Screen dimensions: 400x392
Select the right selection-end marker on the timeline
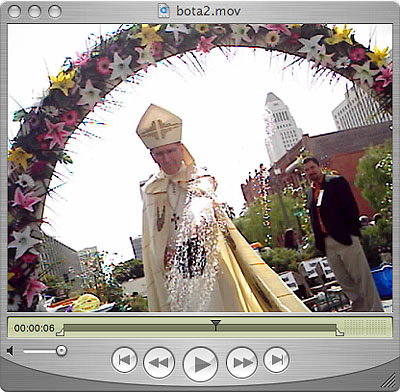339,332
